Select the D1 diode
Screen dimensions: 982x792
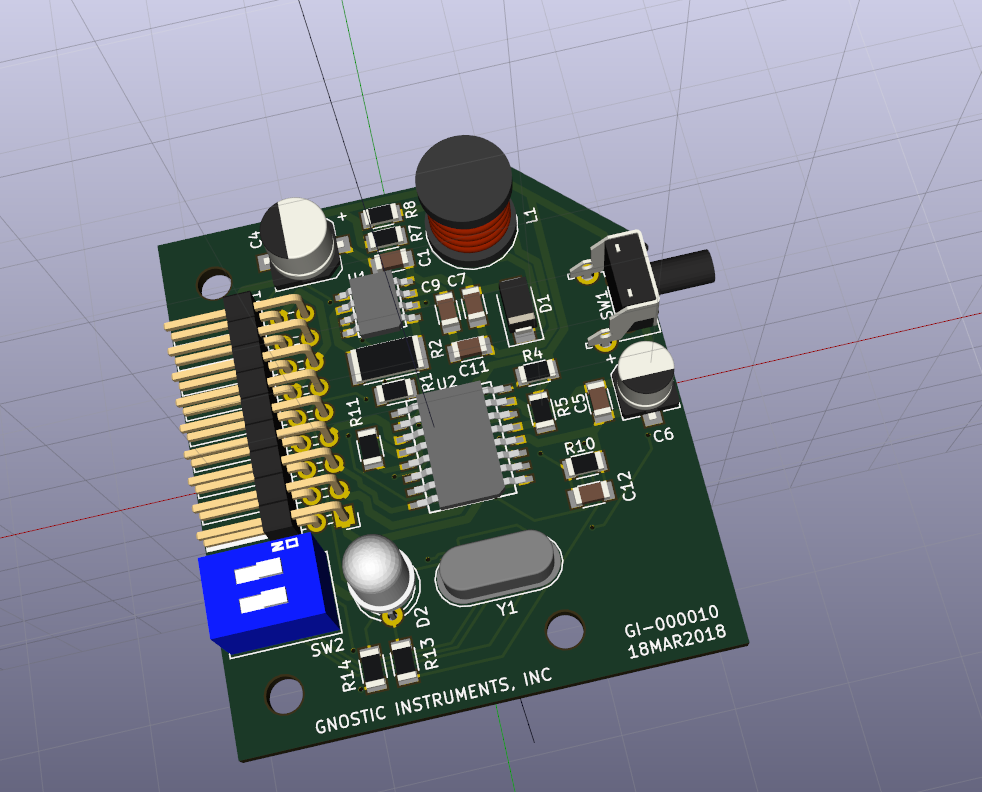tap(519, 304)
